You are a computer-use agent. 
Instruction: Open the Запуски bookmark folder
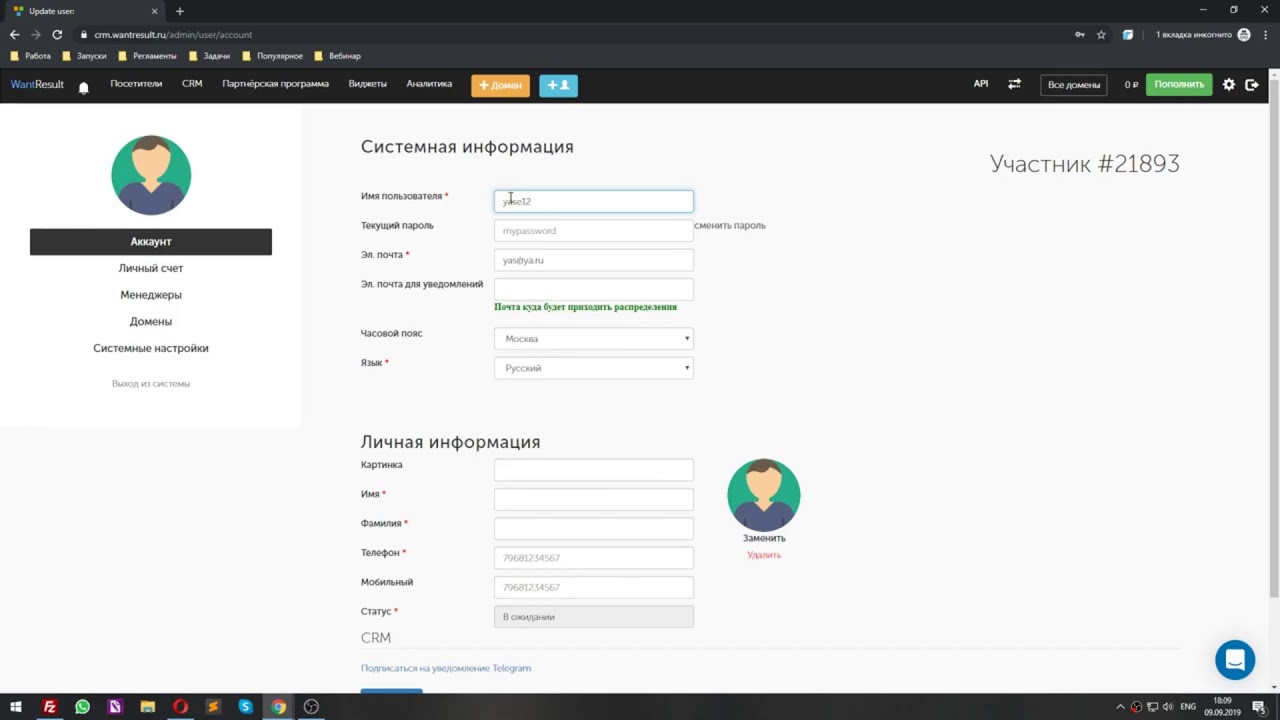click(84, 56)
